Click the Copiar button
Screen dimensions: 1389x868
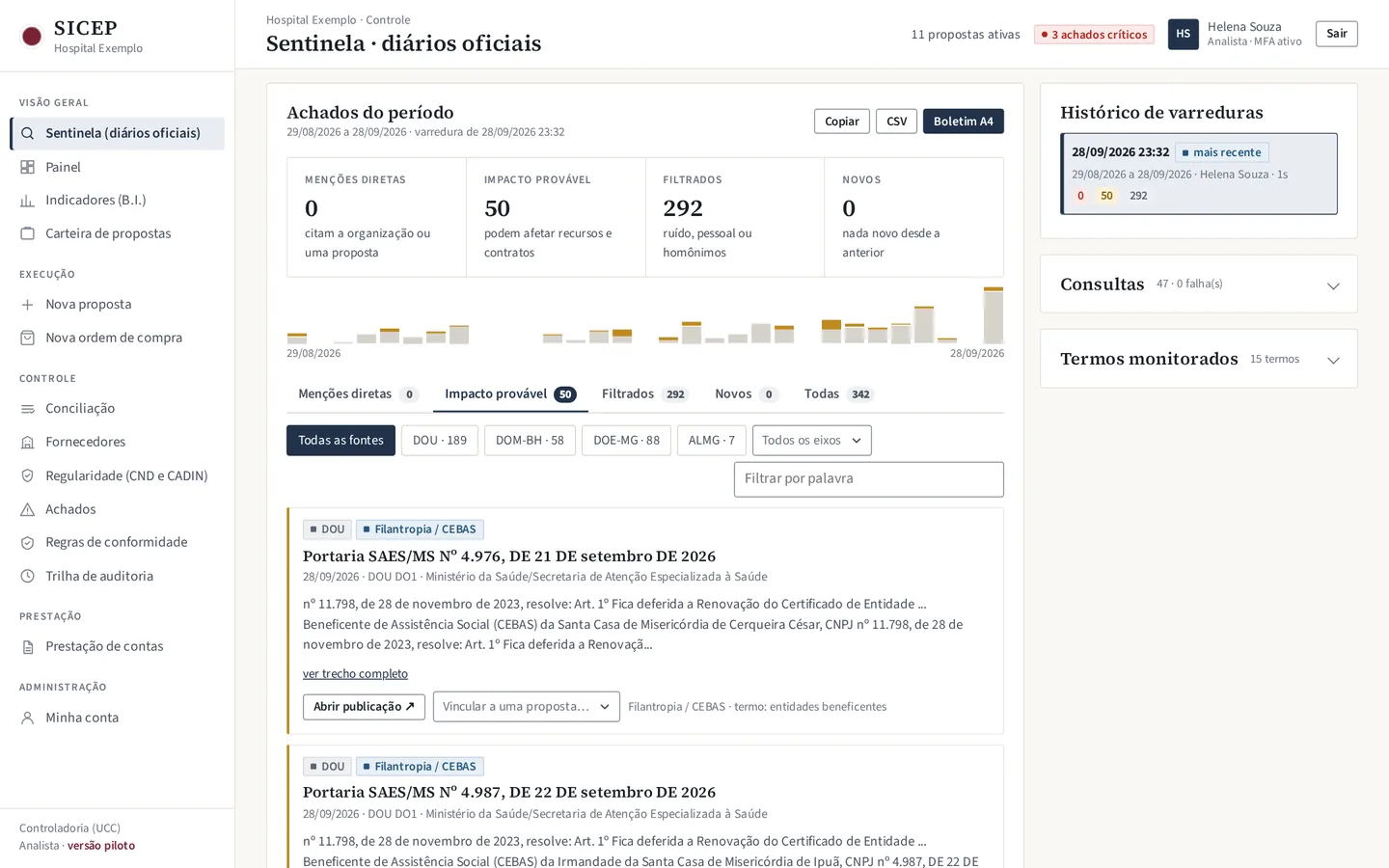[x=842, y=122]
